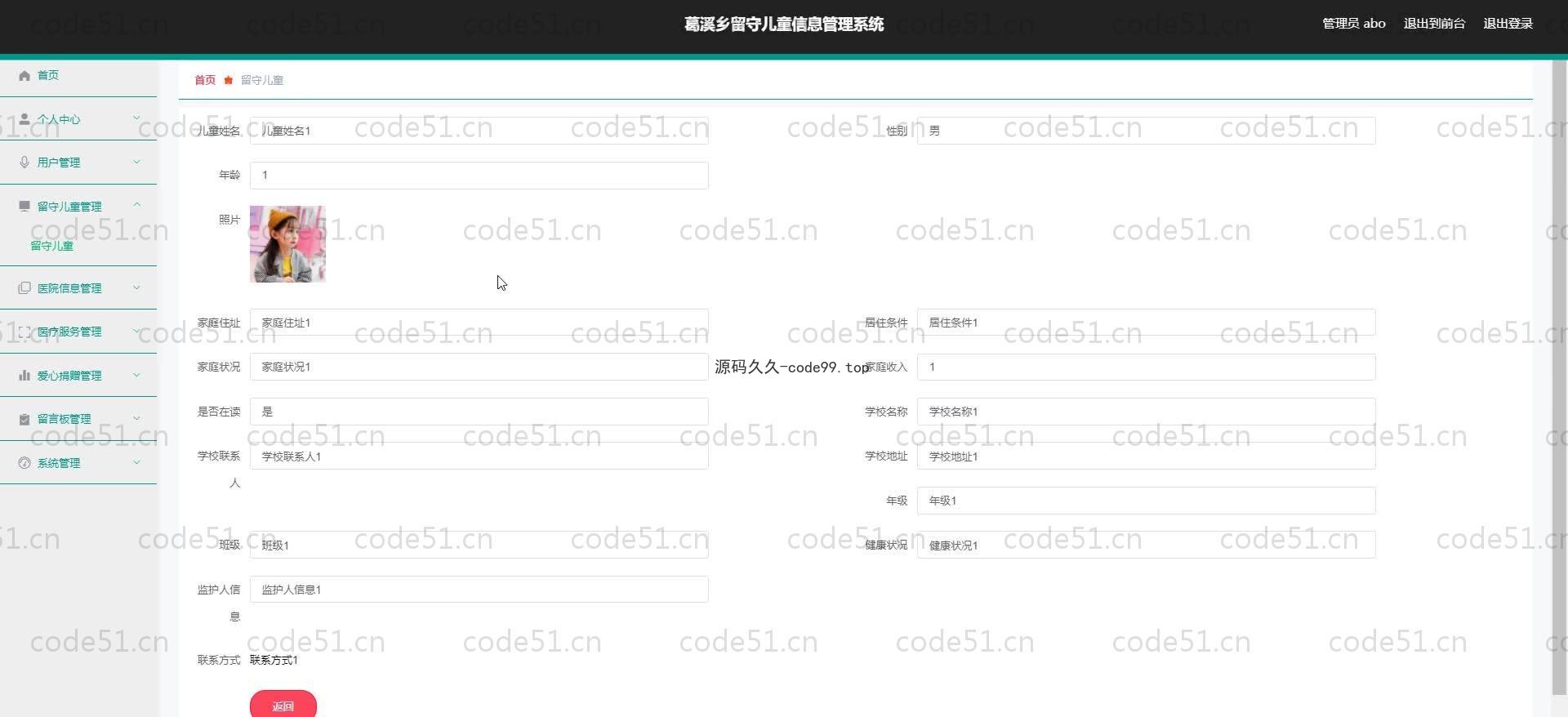Collapse the 留守儿童管理 submenu arrow
The height and width of the screenshot is (717, 1568).
[136, 205]
